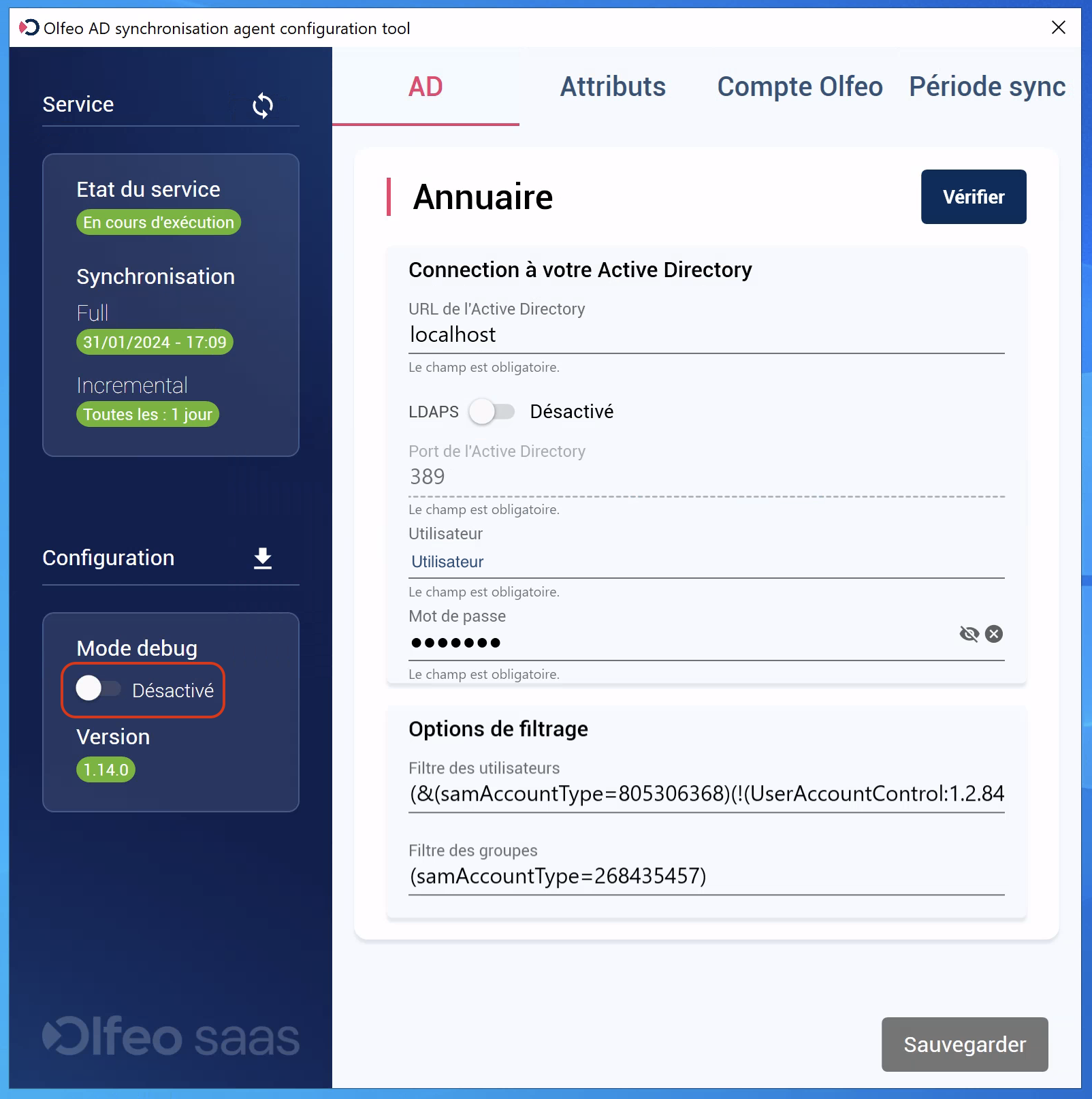1092x1099 pixels.
Task: Click the Sauvegarder button
Action: [x=964, y=1045]
